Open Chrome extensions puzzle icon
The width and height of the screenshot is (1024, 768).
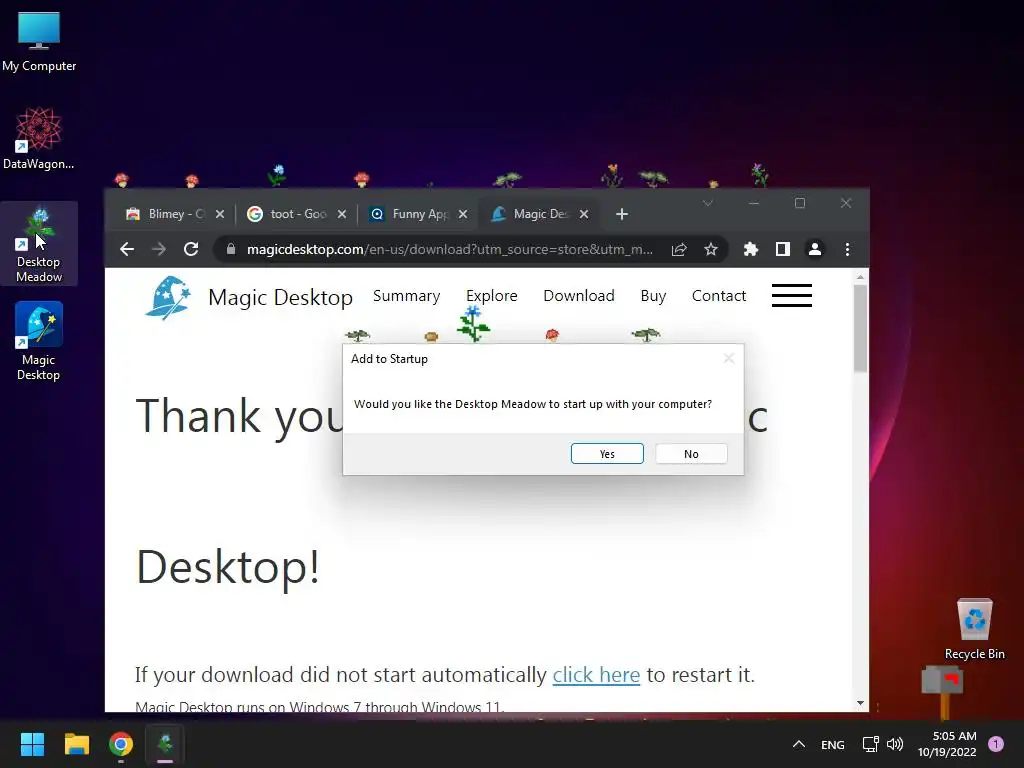[x=751, y=249]
